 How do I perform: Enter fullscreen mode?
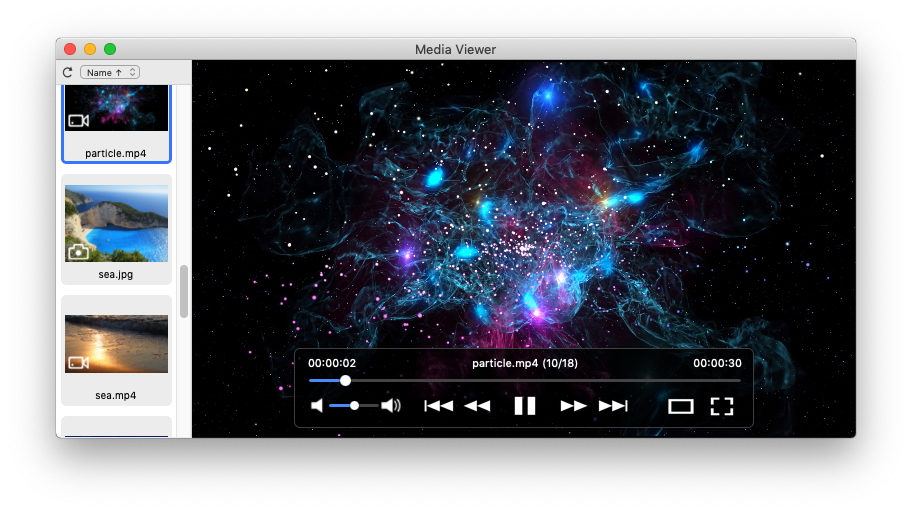coord(722,406)
